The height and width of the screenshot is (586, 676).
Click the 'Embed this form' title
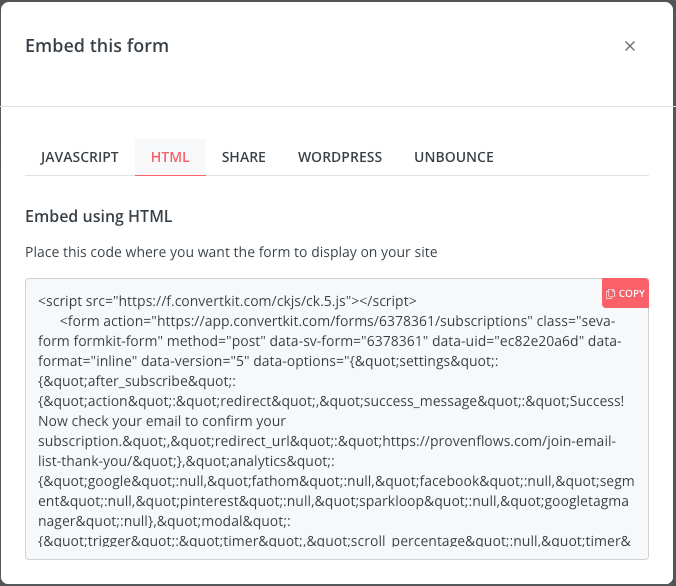click(x=97, y=46)
